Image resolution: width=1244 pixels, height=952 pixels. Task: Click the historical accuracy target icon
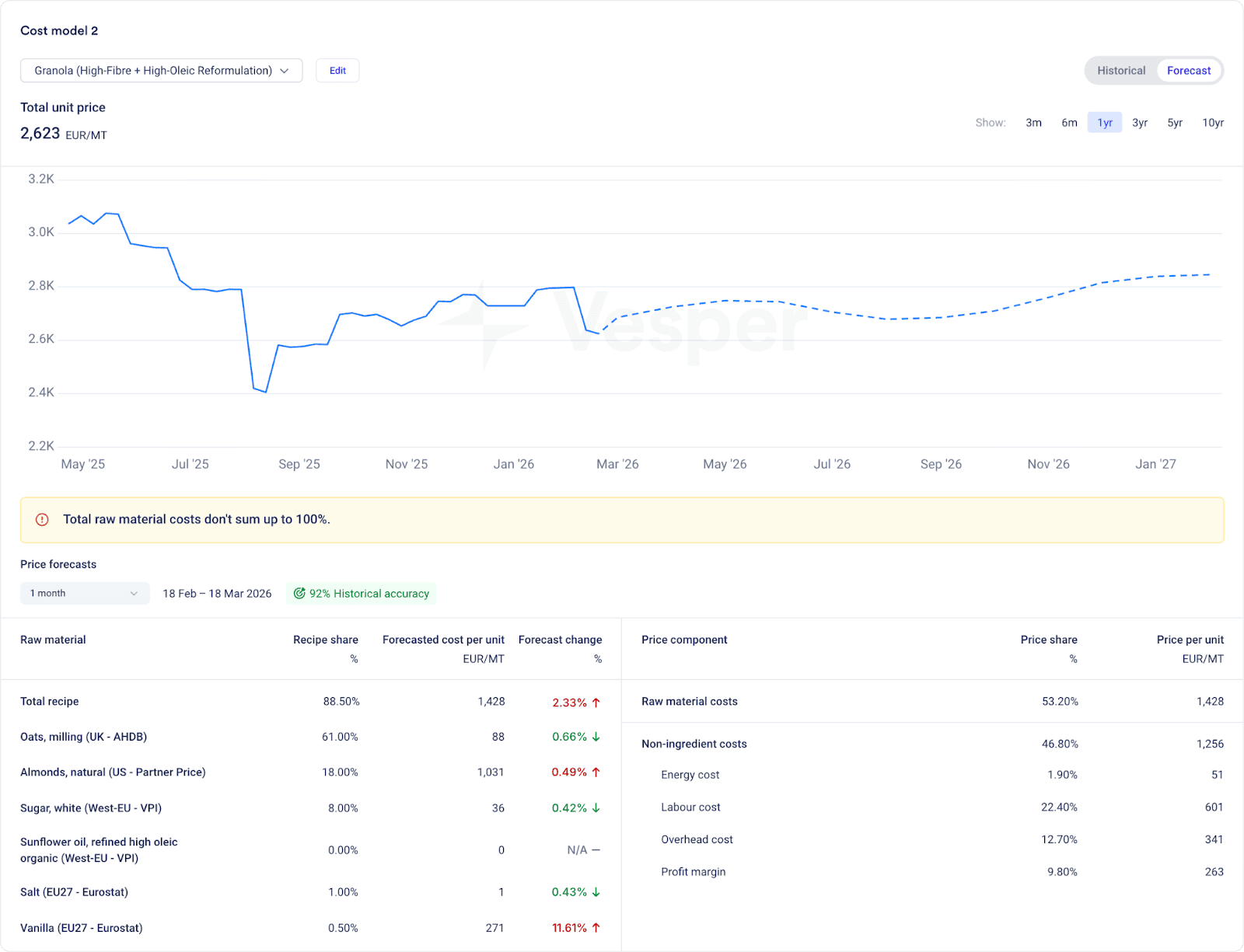click(299, 594)
